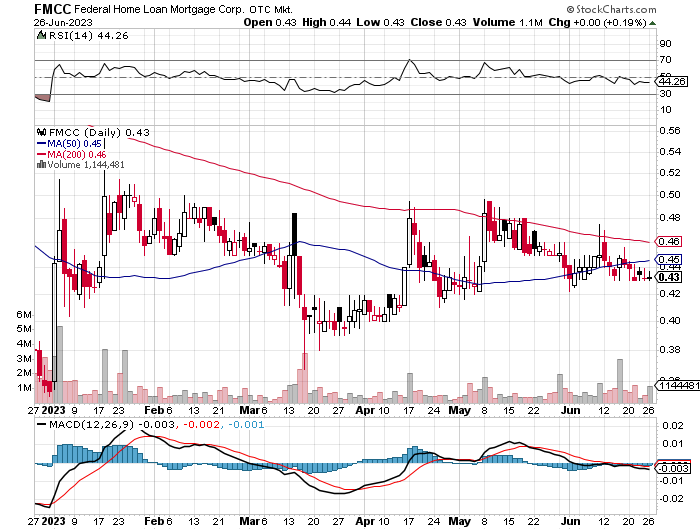Click the 'MA(200) 0.46' legend text
Viewport: 700px width, 530px height.
(x=77, y=155)
